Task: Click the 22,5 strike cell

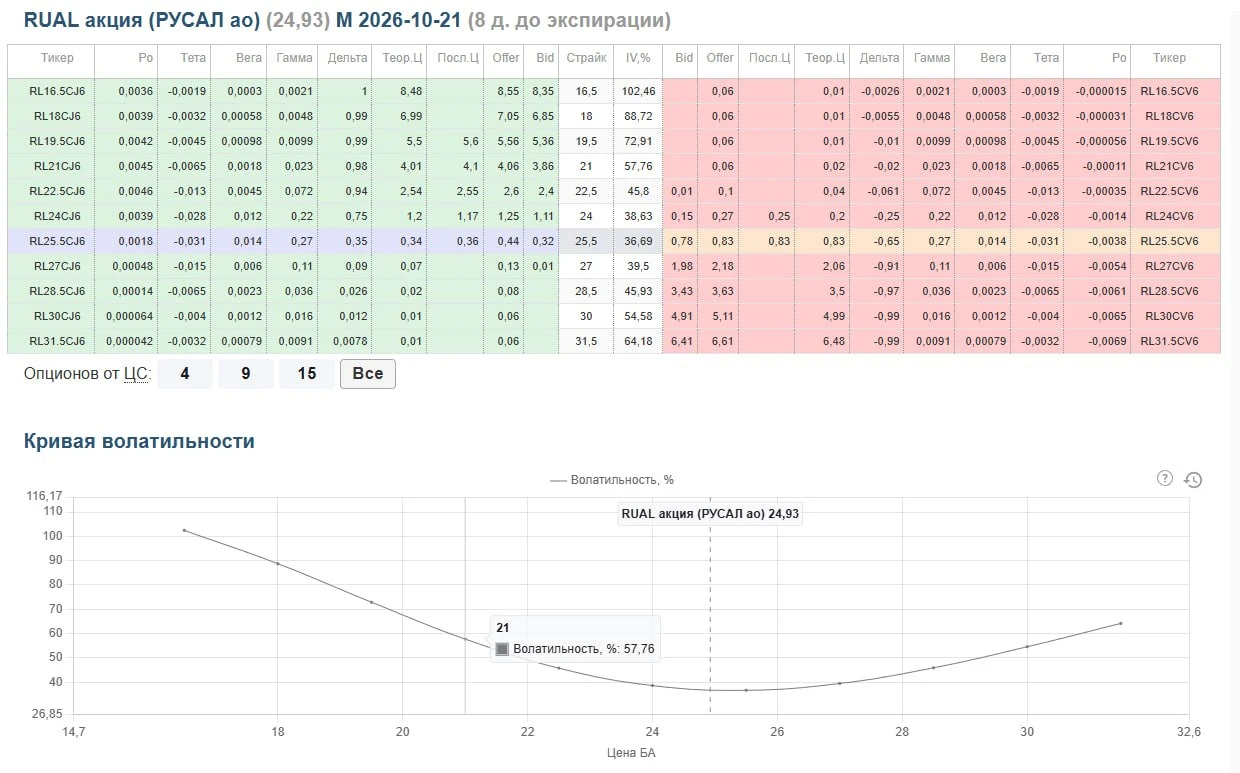Action: (586, 191)
